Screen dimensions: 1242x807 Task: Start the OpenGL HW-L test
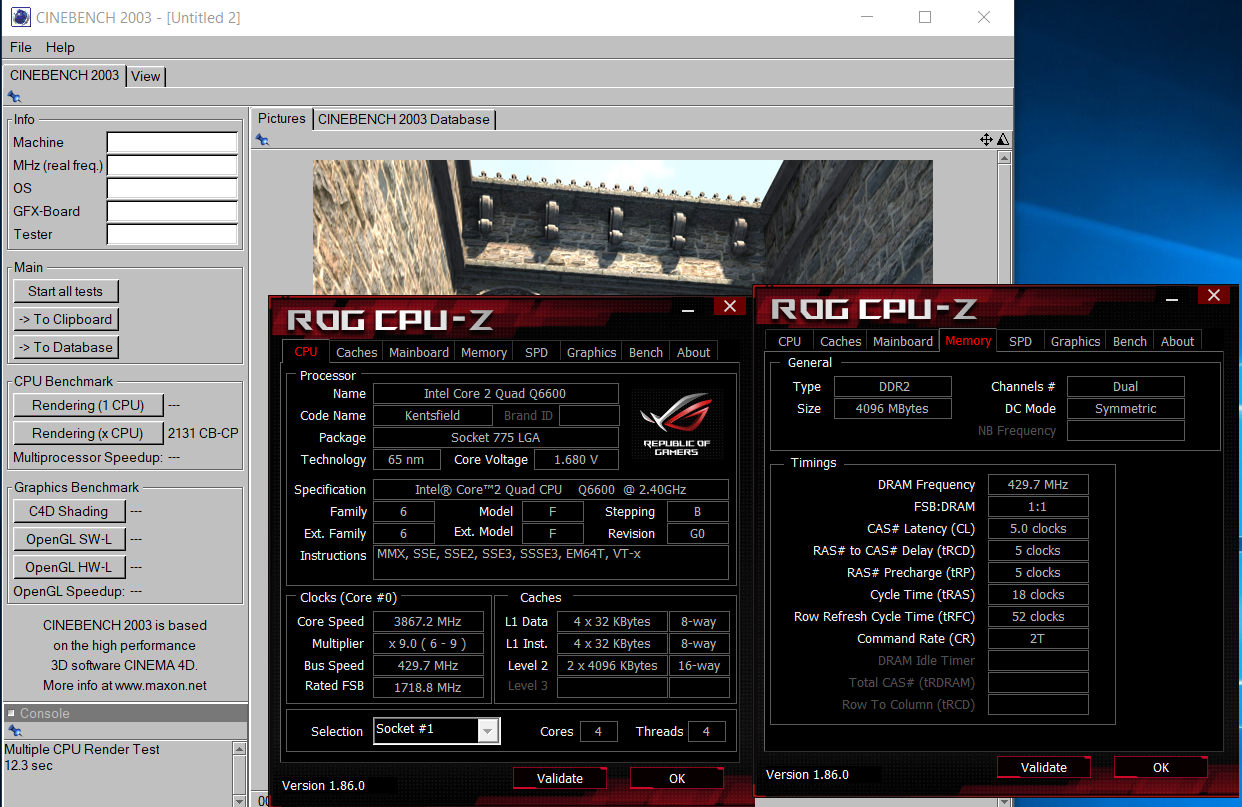coord(69,567)
